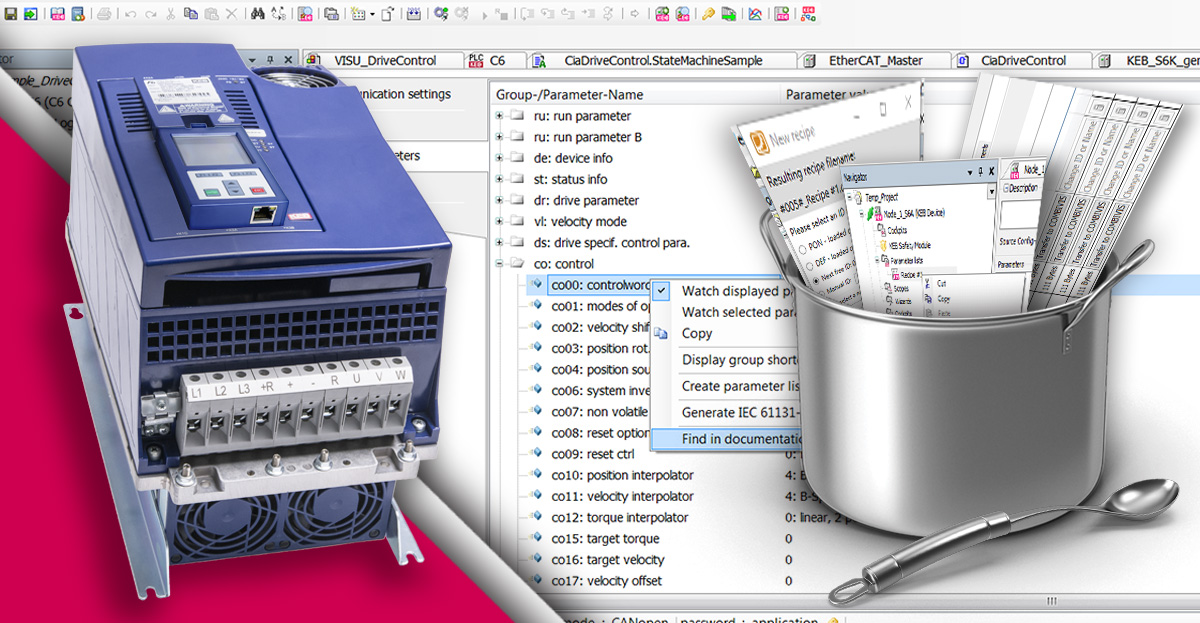Click the folder icon beside ru: run parameter
Screen dimensions: 1200x623
516,116
